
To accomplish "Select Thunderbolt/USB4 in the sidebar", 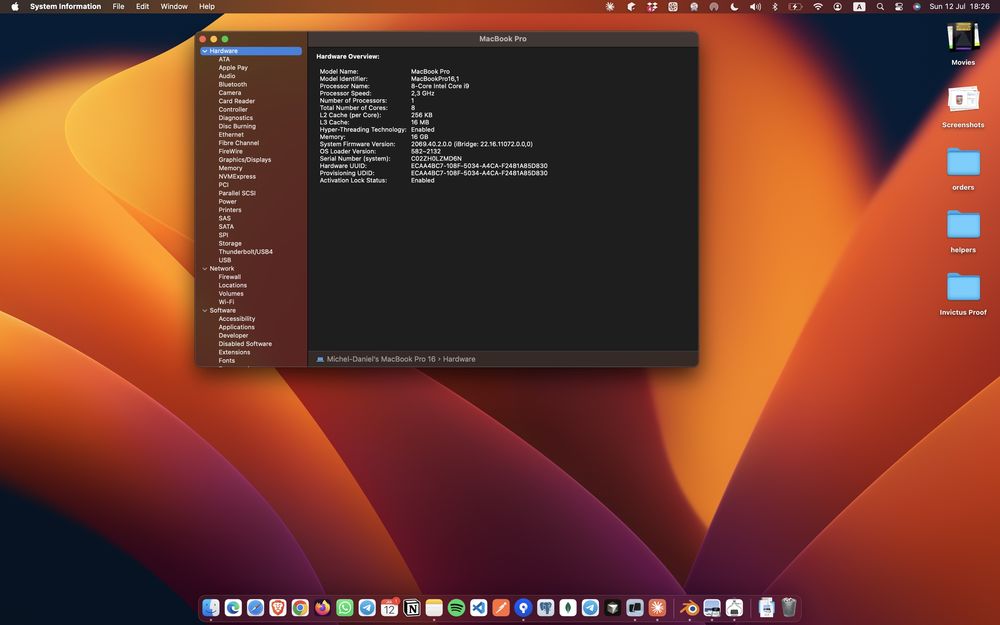I will 246,252.
